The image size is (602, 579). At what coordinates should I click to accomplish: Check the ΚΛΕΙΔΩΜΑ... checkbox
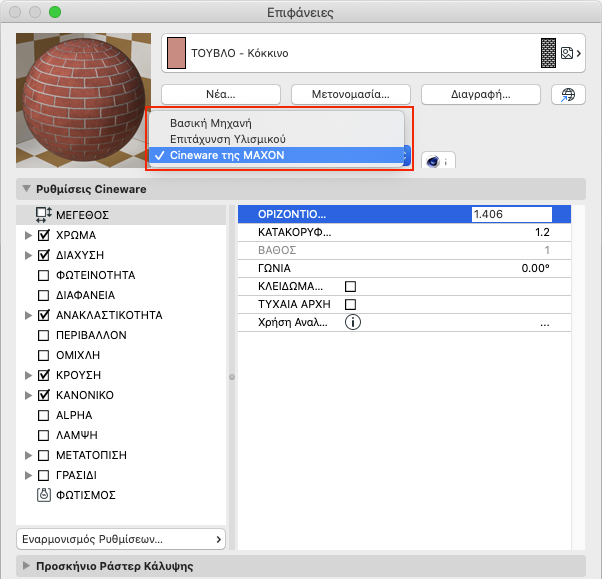[351, 286]
